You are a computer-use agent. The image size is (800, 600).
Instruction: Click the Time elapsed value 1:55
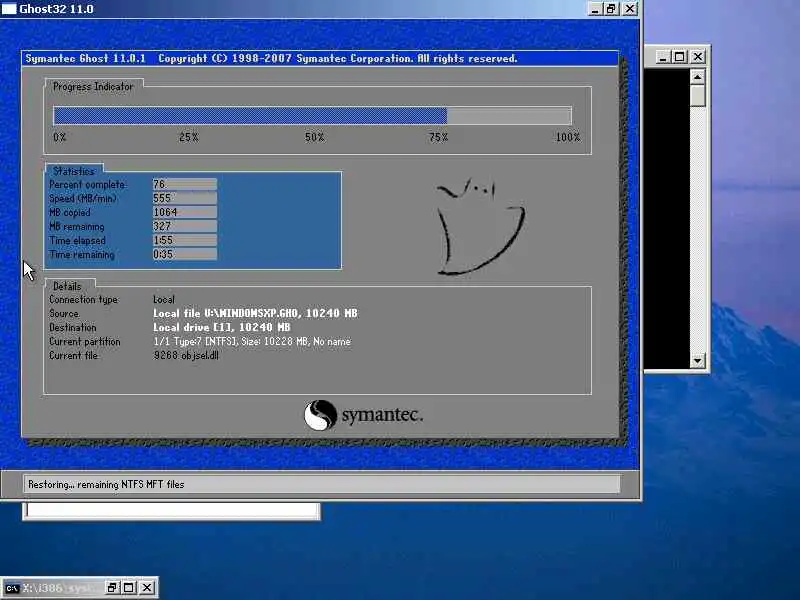[x=184, y=240]
